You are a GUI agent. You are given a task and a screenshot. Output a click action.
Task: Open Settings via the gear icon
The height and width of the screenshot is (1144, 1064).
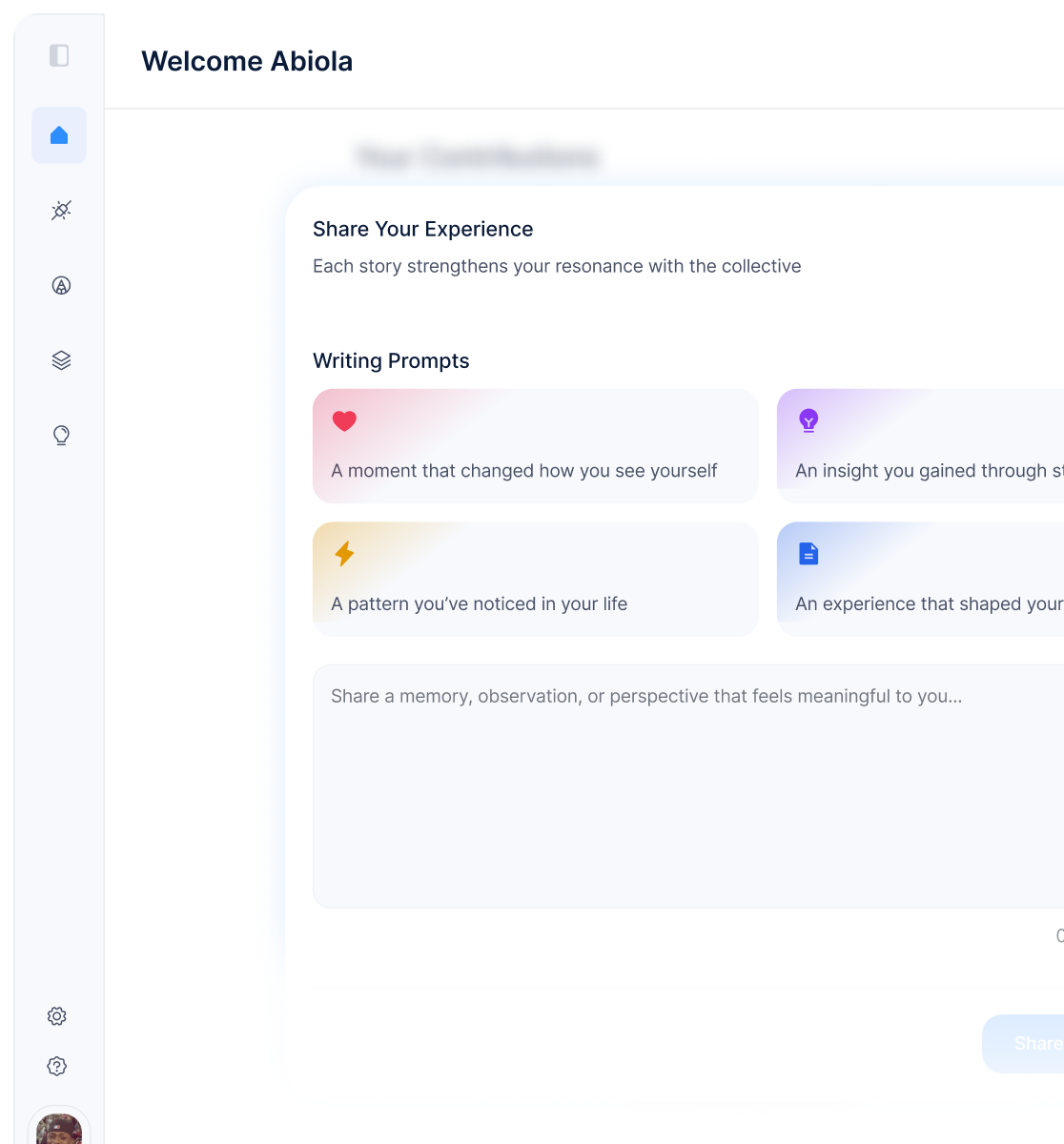57,1016
